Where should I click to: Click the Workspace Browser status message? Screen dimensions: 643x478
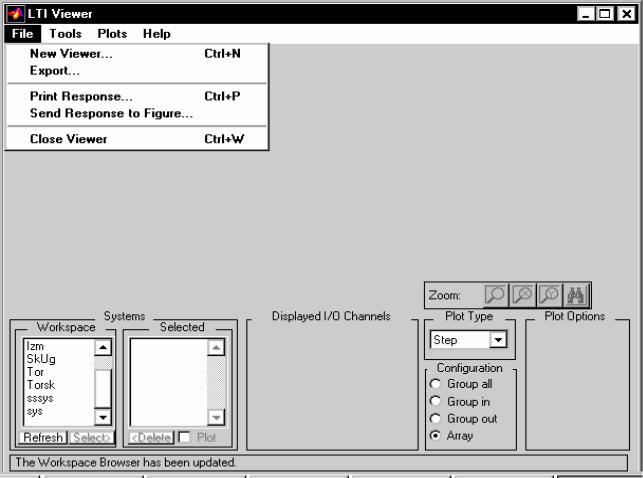tap(125, 462)
